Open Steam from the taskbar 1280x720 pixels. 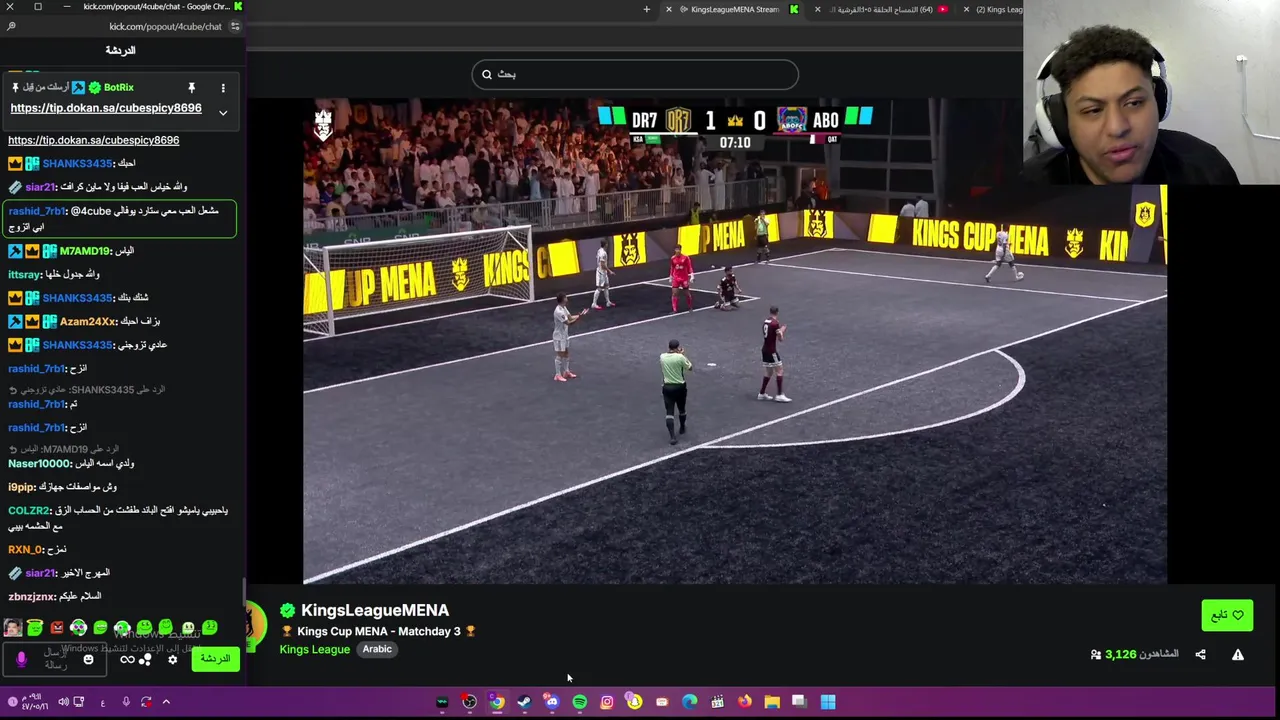click(524, 702)
